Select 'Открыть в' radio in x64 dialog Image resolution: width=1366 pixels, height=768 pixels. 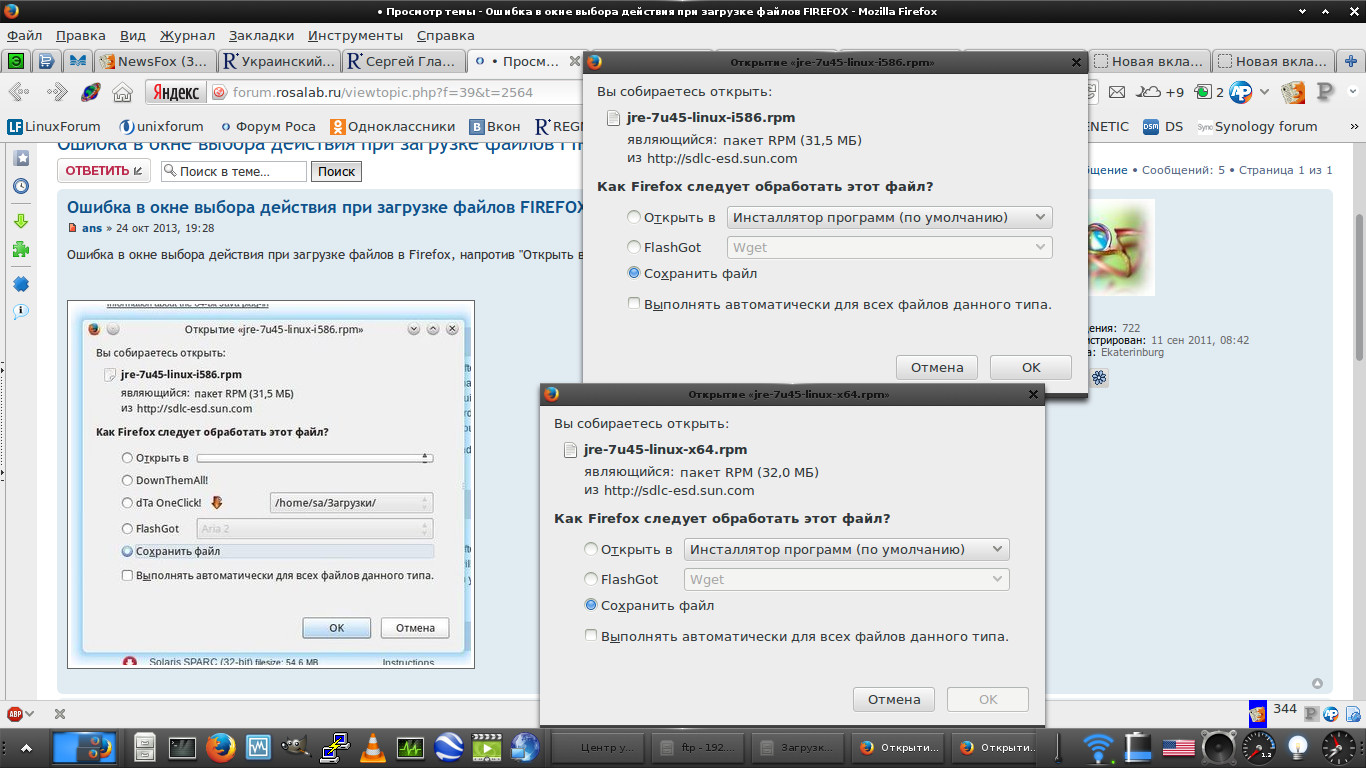[591, 549]
